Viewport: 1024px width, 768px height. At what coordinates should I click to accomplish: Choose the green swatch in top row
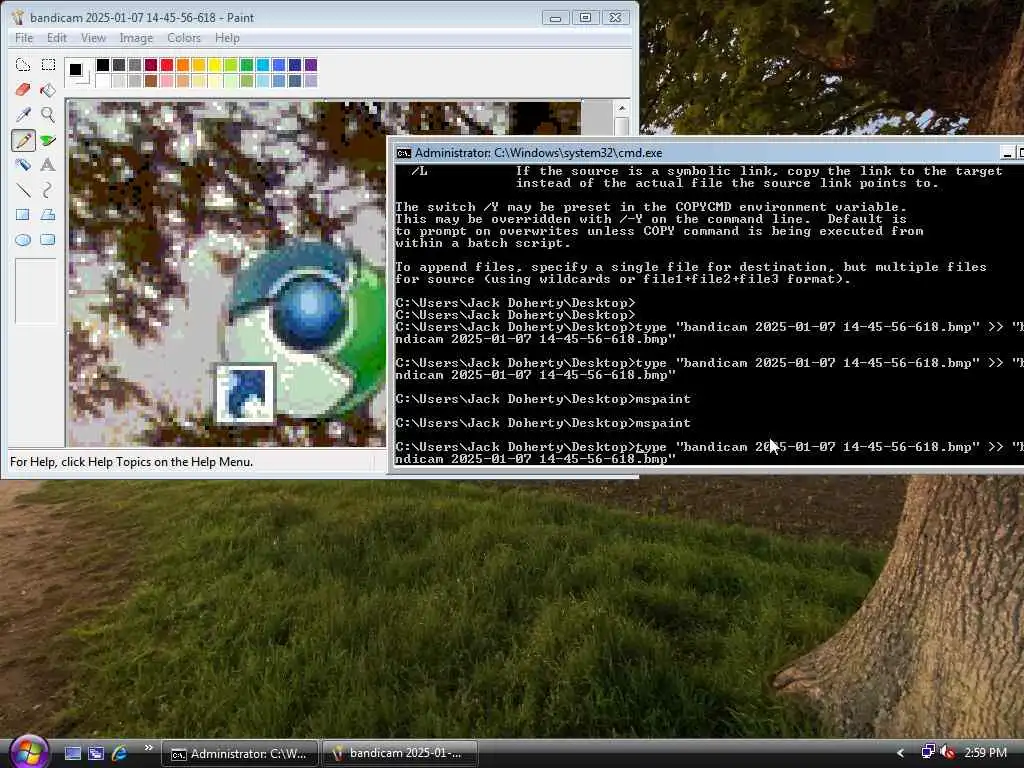[x=246, y=65]
